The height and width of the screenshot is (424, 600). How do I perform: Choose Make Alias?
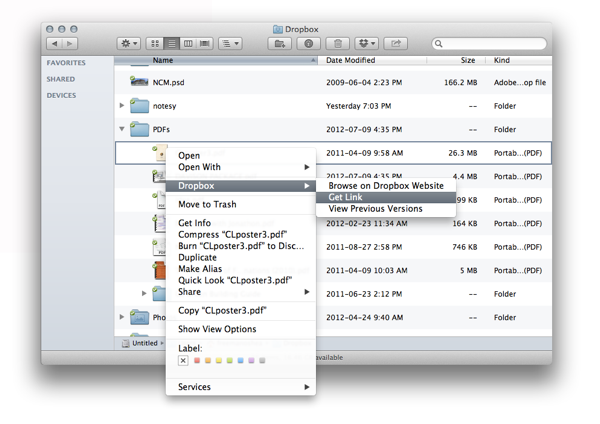click(x=241, y=269)
